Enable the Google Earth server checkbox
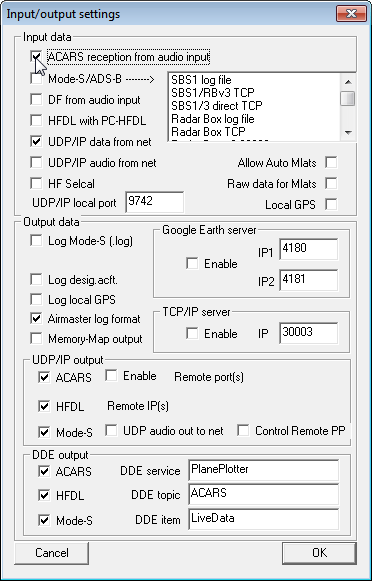 coord(192,263)
